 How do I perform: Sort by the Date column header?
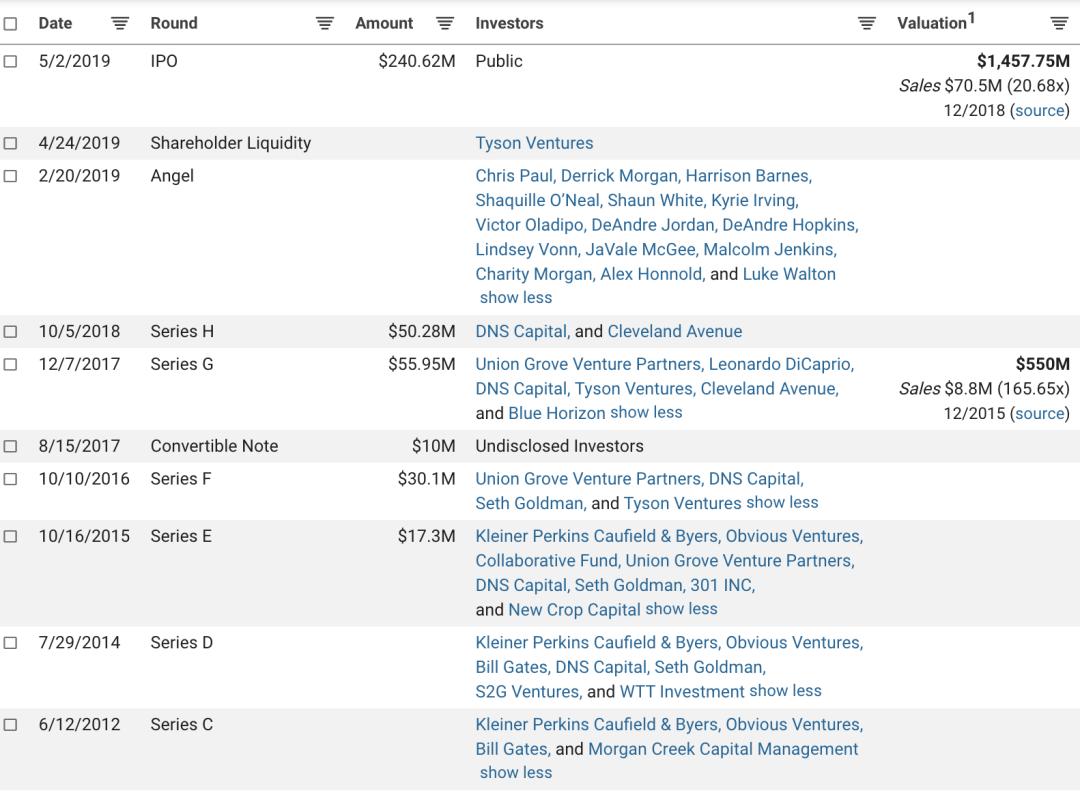tap(55, 23)
